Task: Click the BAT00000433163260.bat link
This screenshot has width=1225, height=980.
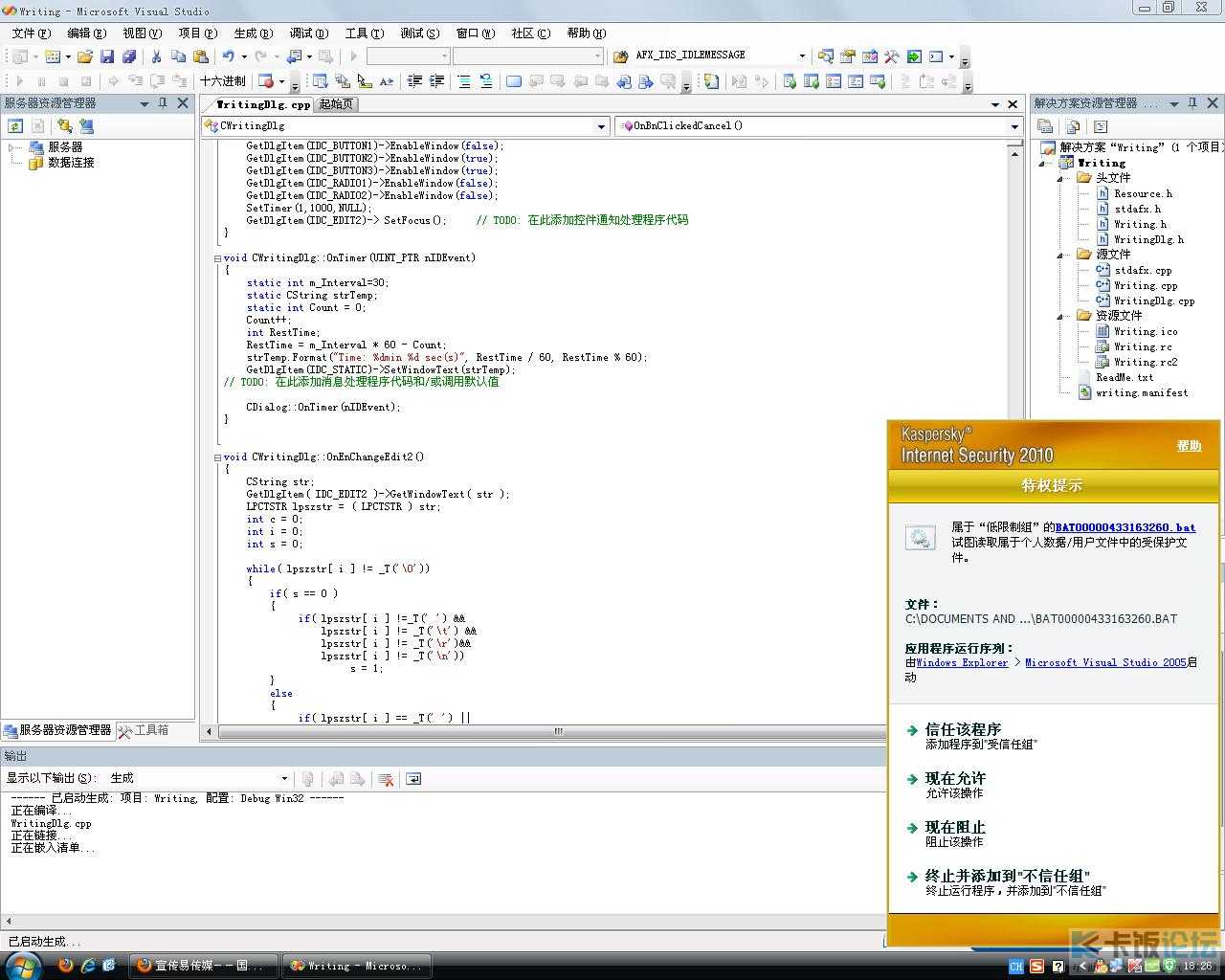Action: pos(1125,527)
